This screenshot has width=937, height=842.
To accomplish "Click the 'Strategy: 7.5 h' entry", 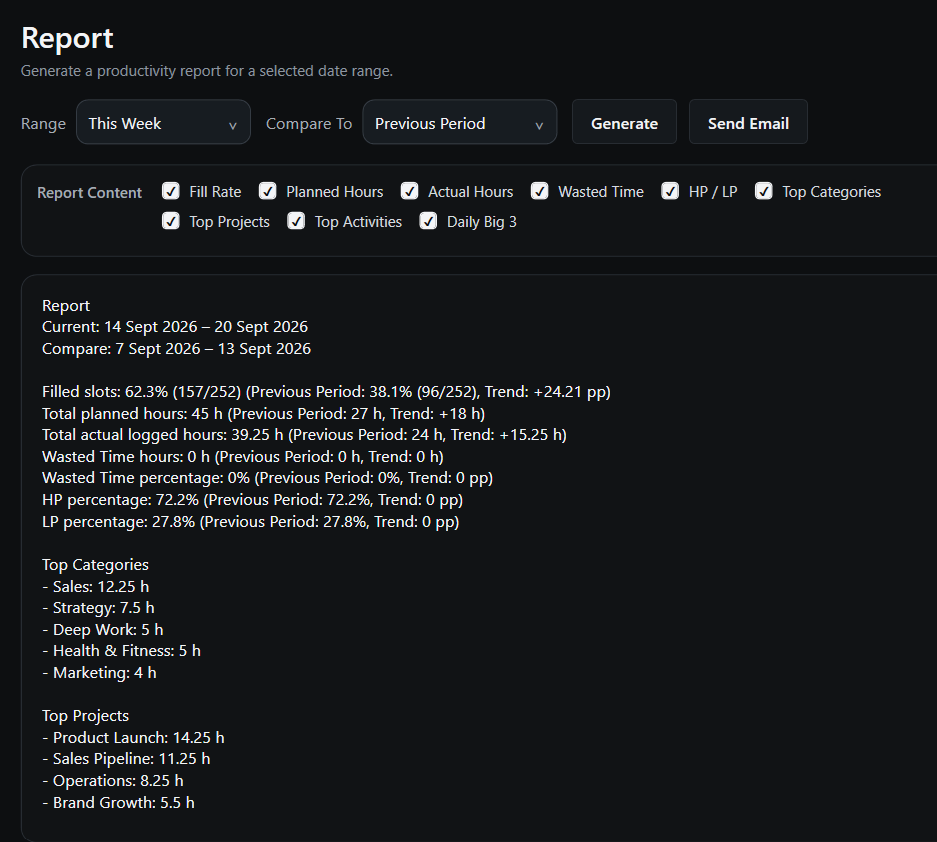I will tap(99, 608).
